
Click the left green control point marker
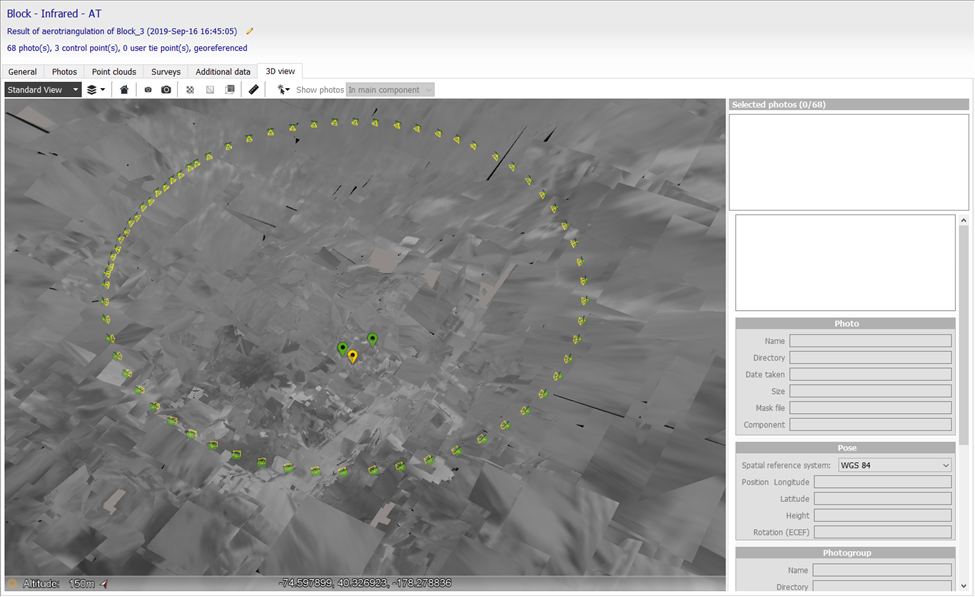(x=342, y=348)
